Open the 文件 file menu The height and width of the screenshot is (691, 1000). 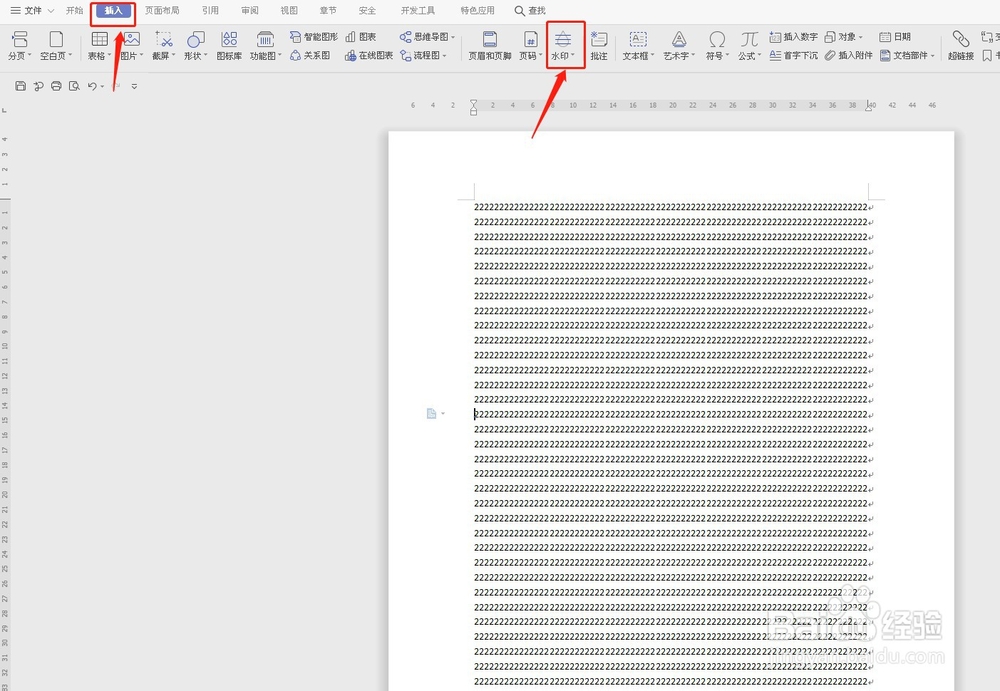(26, 11)
